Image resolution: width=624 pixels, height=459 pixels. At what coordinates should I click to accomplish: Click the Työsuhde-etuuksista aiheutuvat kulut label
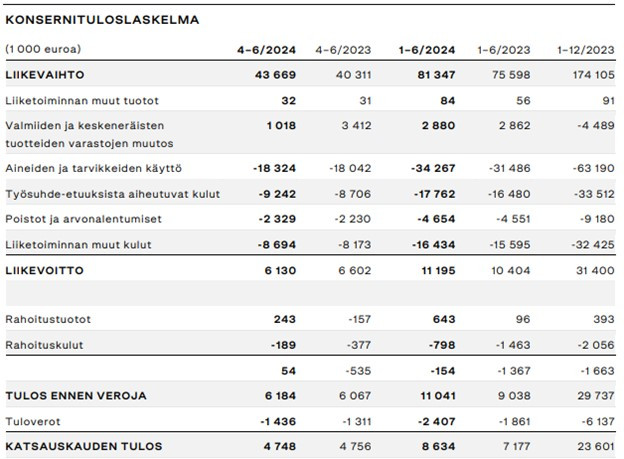pyautogui.click(x=113, y=194)
